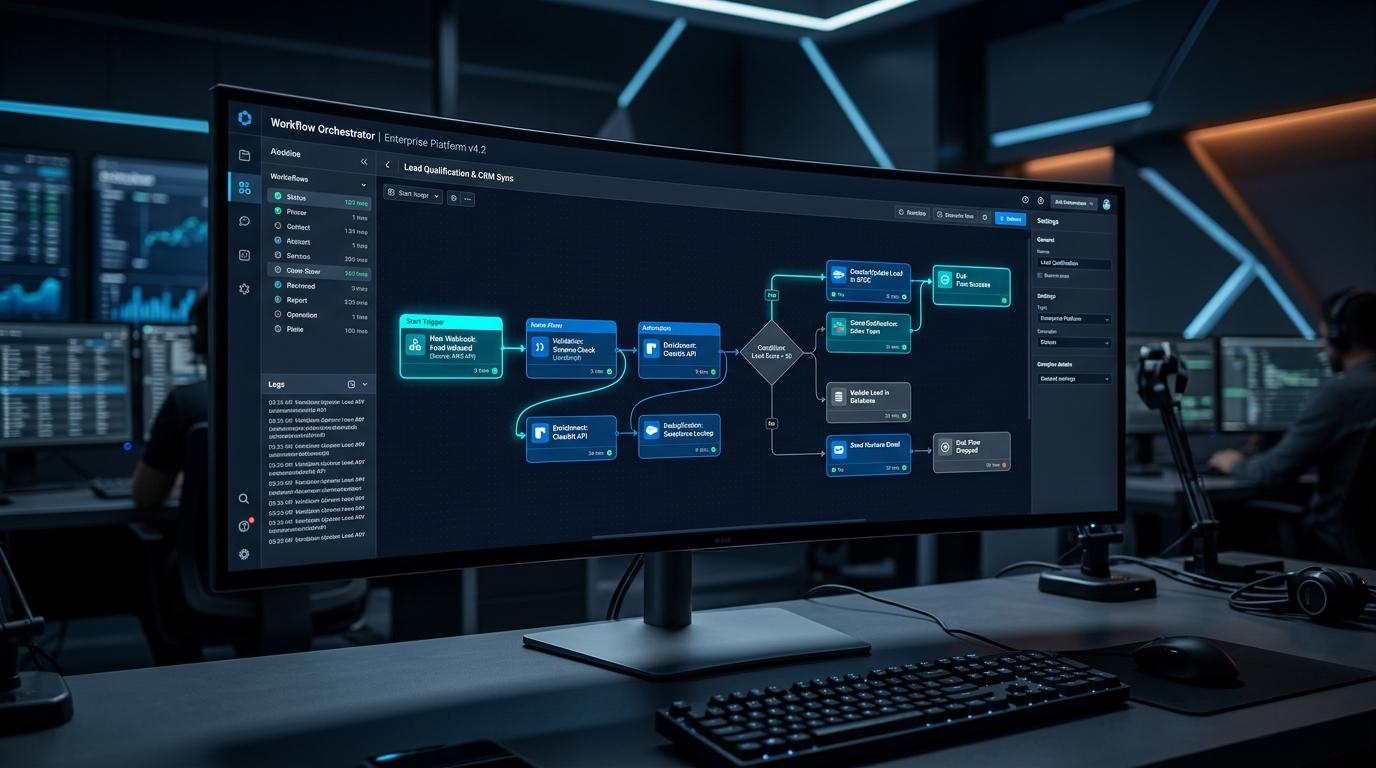Screen dimensions: 1376x768
Task: Open the user avatar at the top right
Action: pyautogui.click(x=1106, y=204)
